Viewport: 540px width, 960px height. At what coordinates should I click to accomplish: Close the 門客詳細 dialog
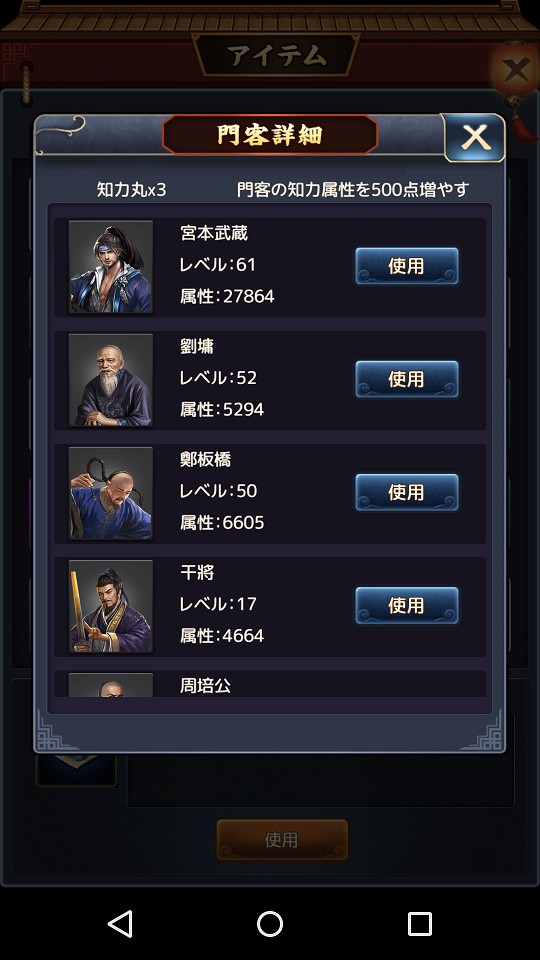pos(474,138)
